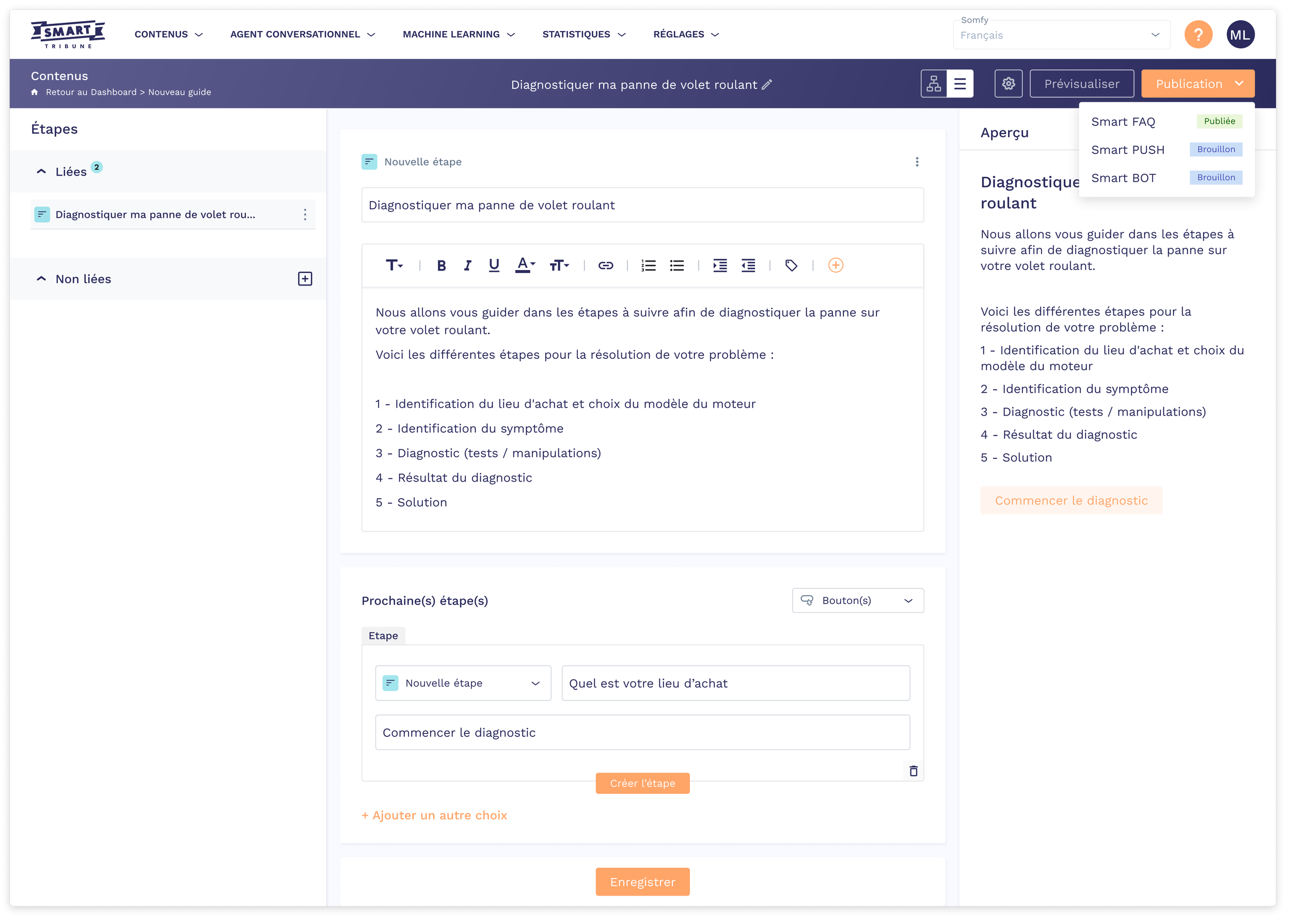Open the guide settings gear icon
The image size is (1291, 924).
tap(1008, 84)
